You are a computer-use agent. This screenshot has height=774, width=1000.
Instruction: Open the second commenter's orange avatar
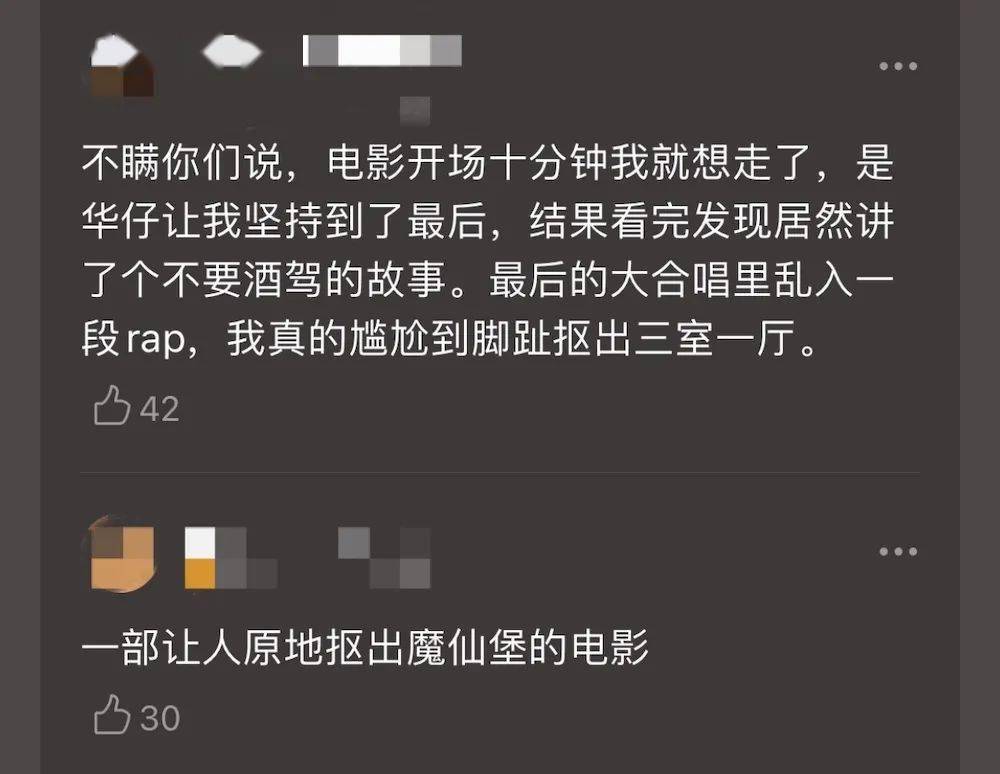pyautogui.click(x=122, y=554)
